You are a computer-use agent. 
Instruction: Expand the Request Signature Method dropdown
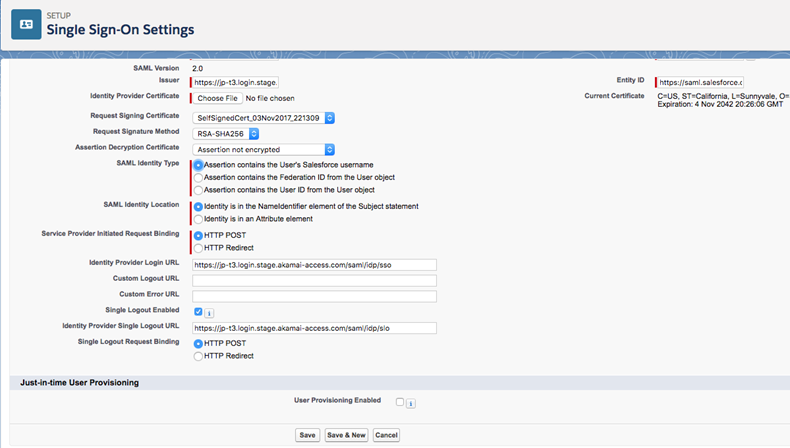(227, 134)
